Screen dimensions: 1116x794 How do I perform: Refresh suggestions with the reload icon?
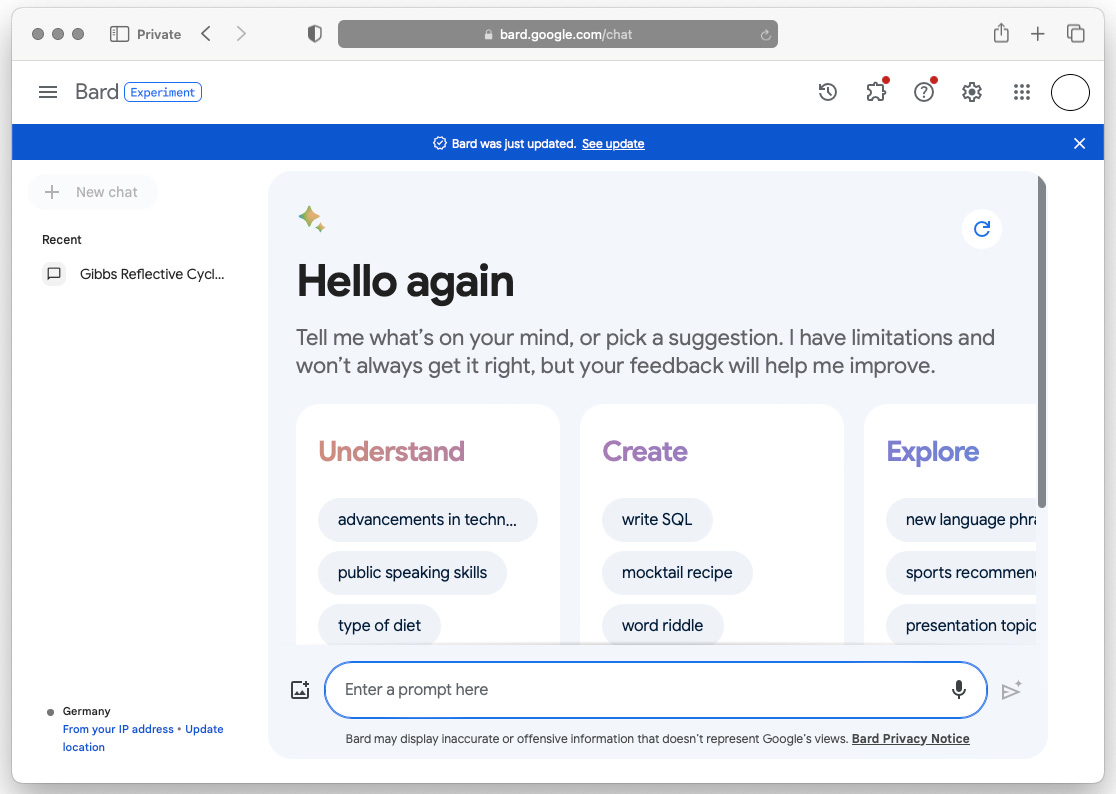[x=982, y=229]
